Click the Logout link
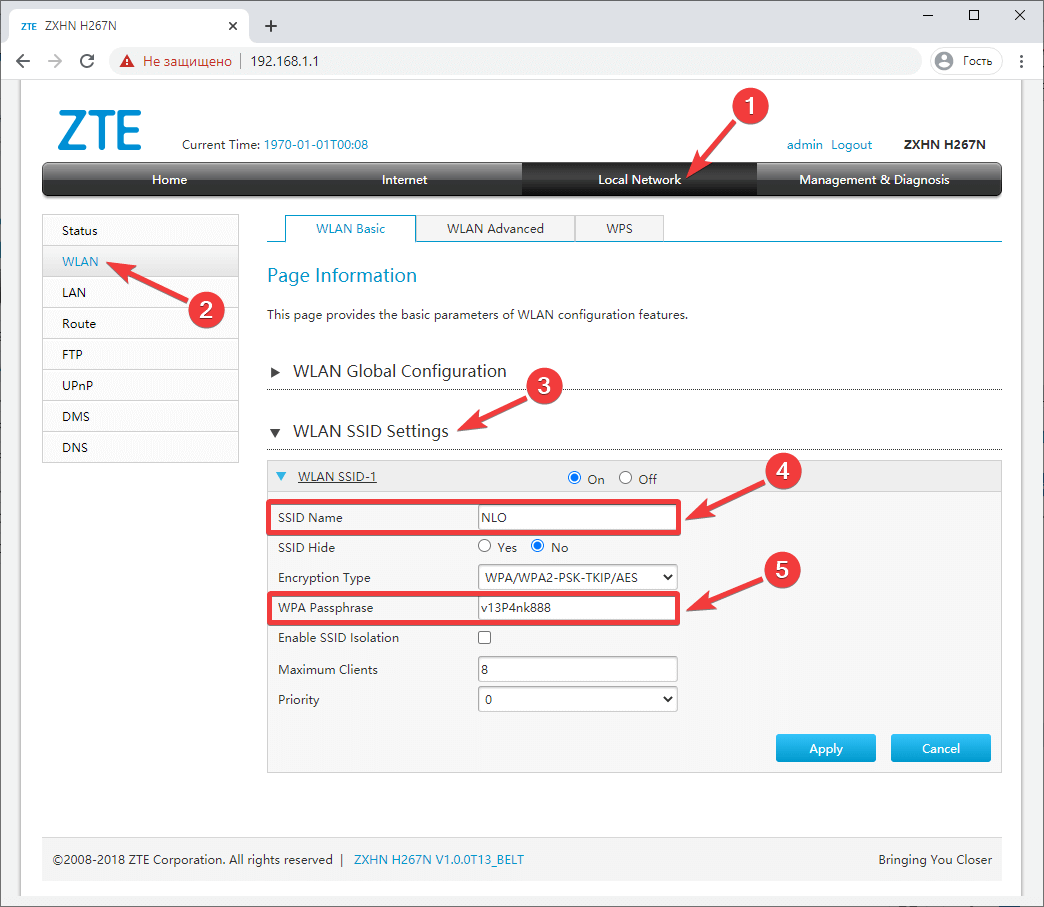Viewport: 1044px width, 907px height. [x=851, y=144]
